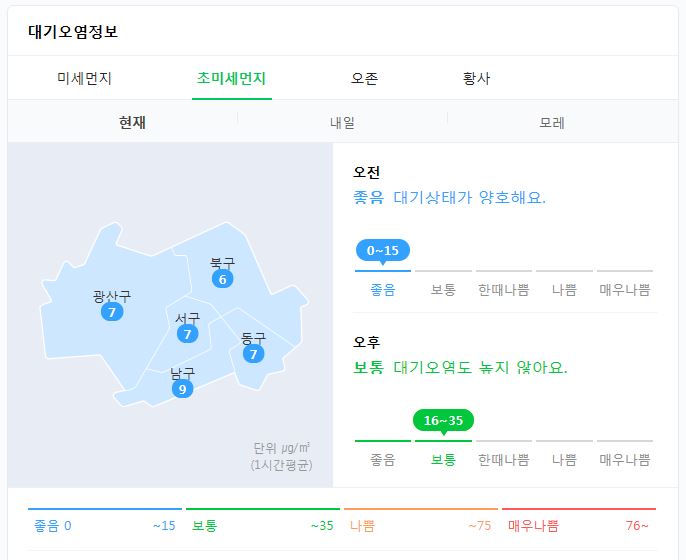This screenshot has height=560, width=686.
Task: Click the 좋음 0~15 legend item
Action: pos(105,521)
